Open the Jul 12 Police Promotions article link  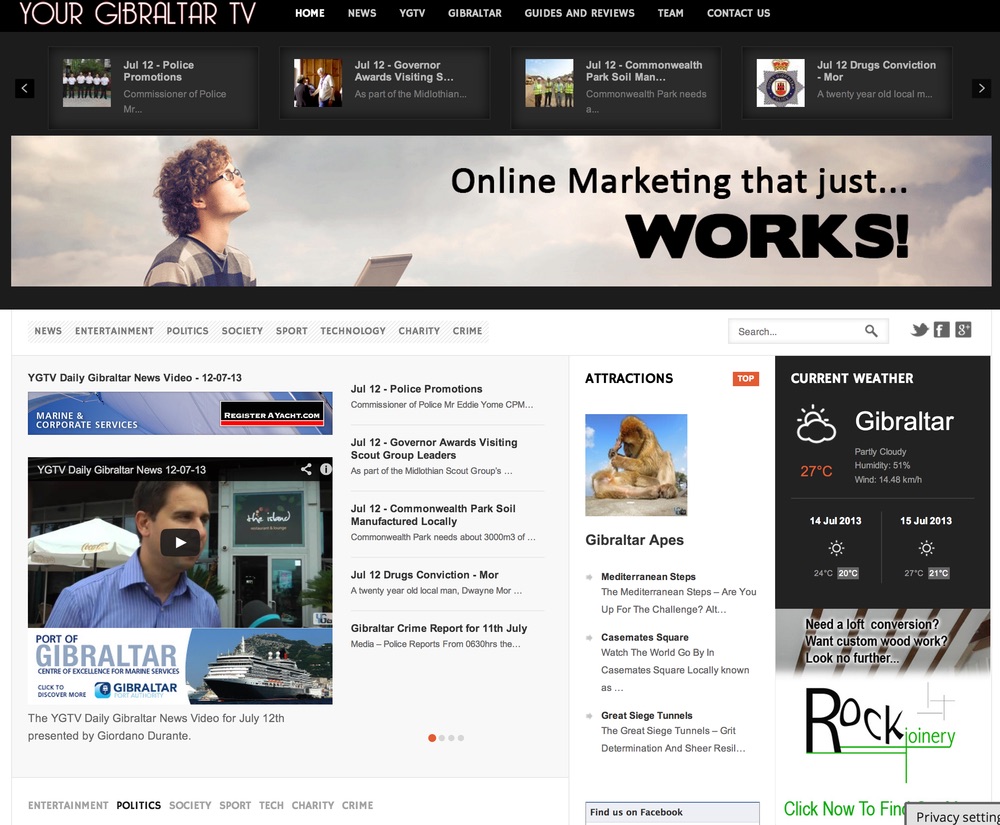point(416,389)
